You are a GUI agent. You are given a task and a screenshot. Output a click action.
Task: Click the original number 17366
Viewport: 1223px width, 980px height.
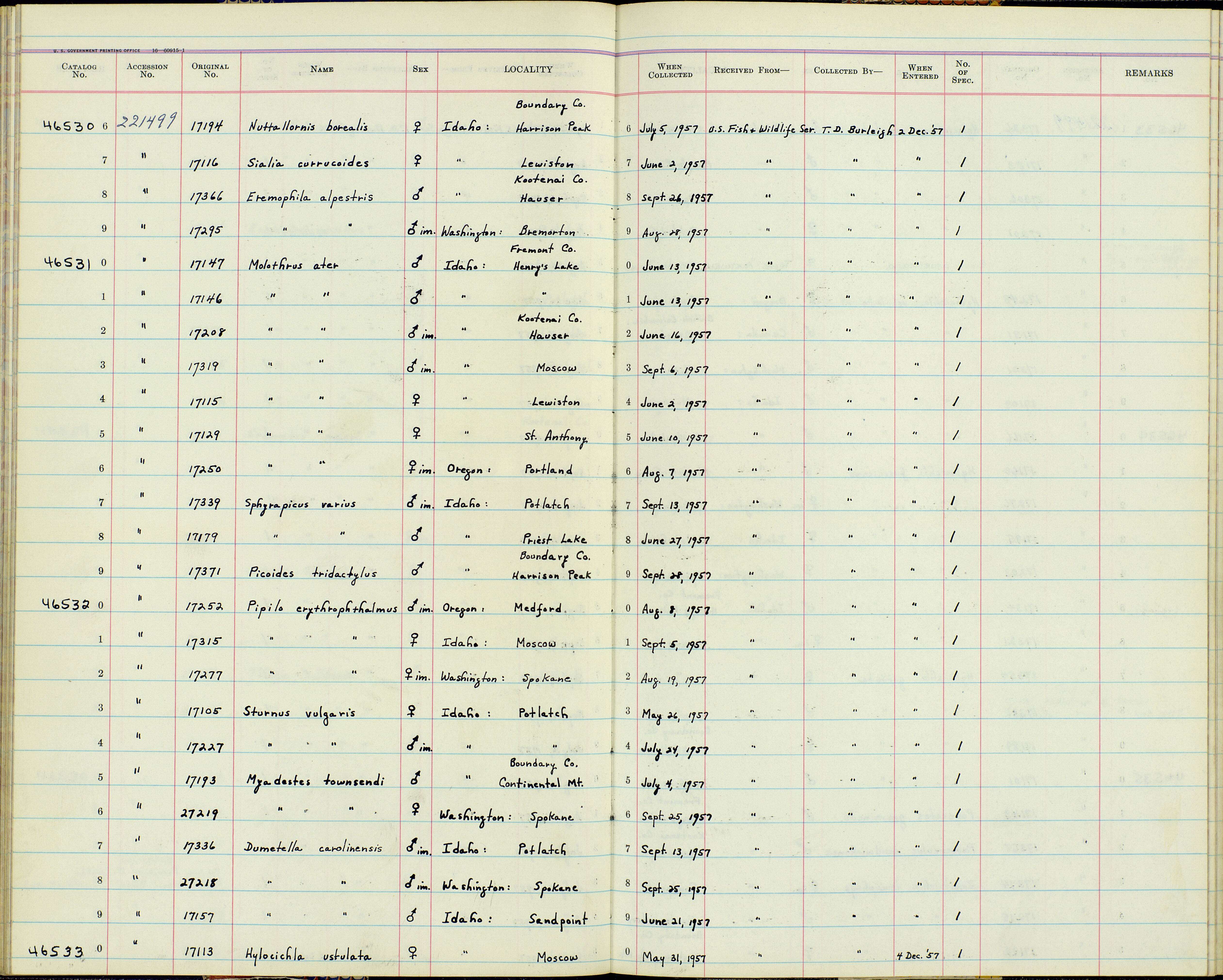205,197
